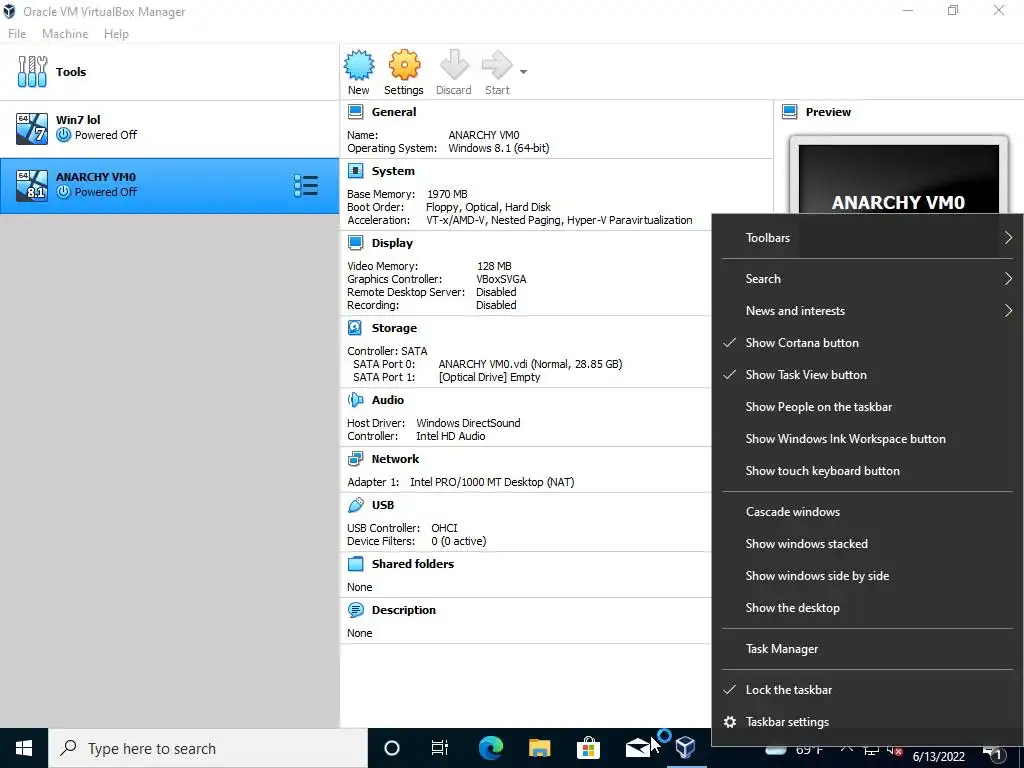Image resolution: width=1024 pixels, height=768 pixels.
Task: Click the ANARCHY VM0 preview thumbnail
Action: click(x=899, y=175)
